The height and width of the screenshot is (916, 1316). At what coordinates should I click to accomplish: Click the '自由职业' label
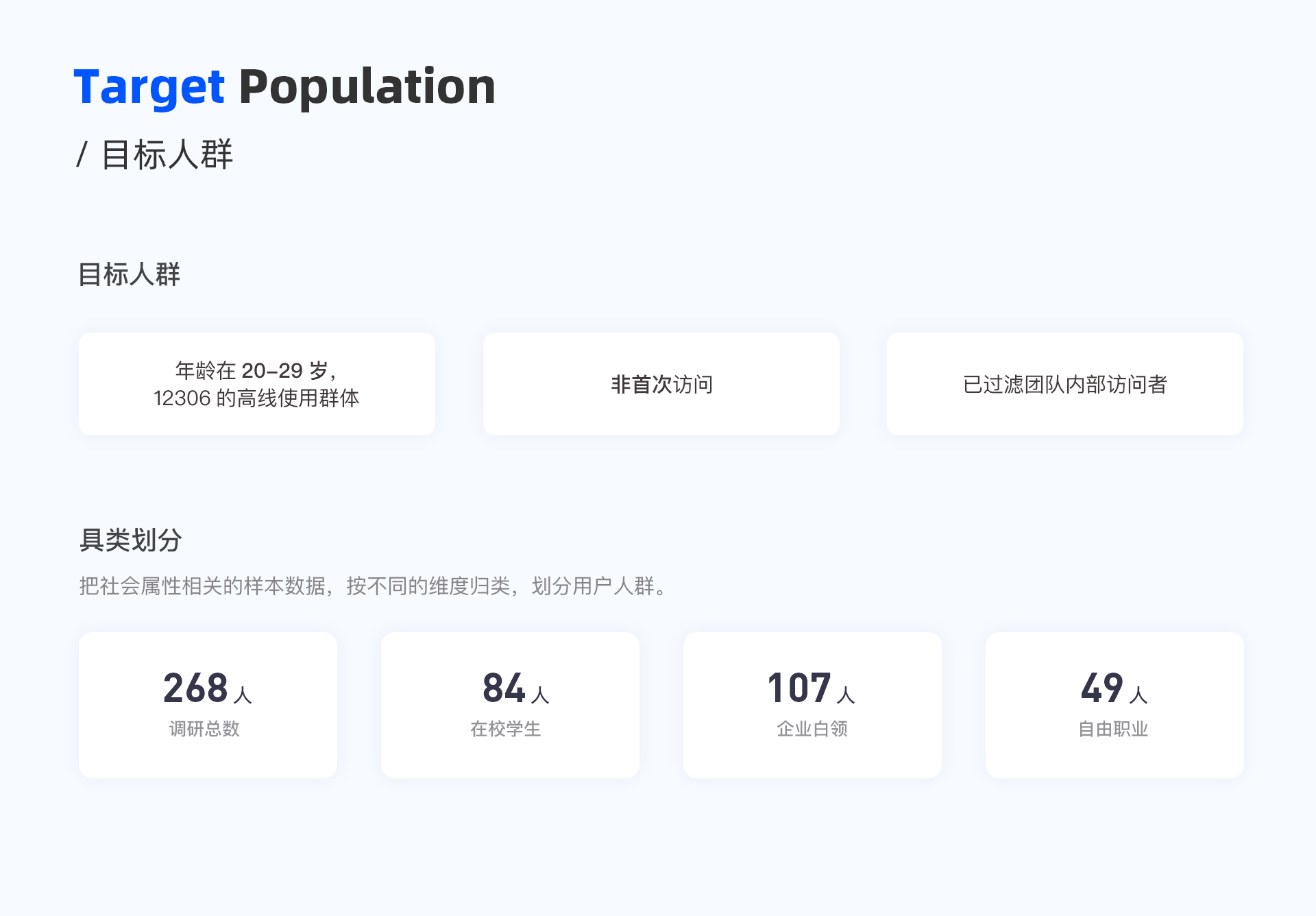[1113, 729]
